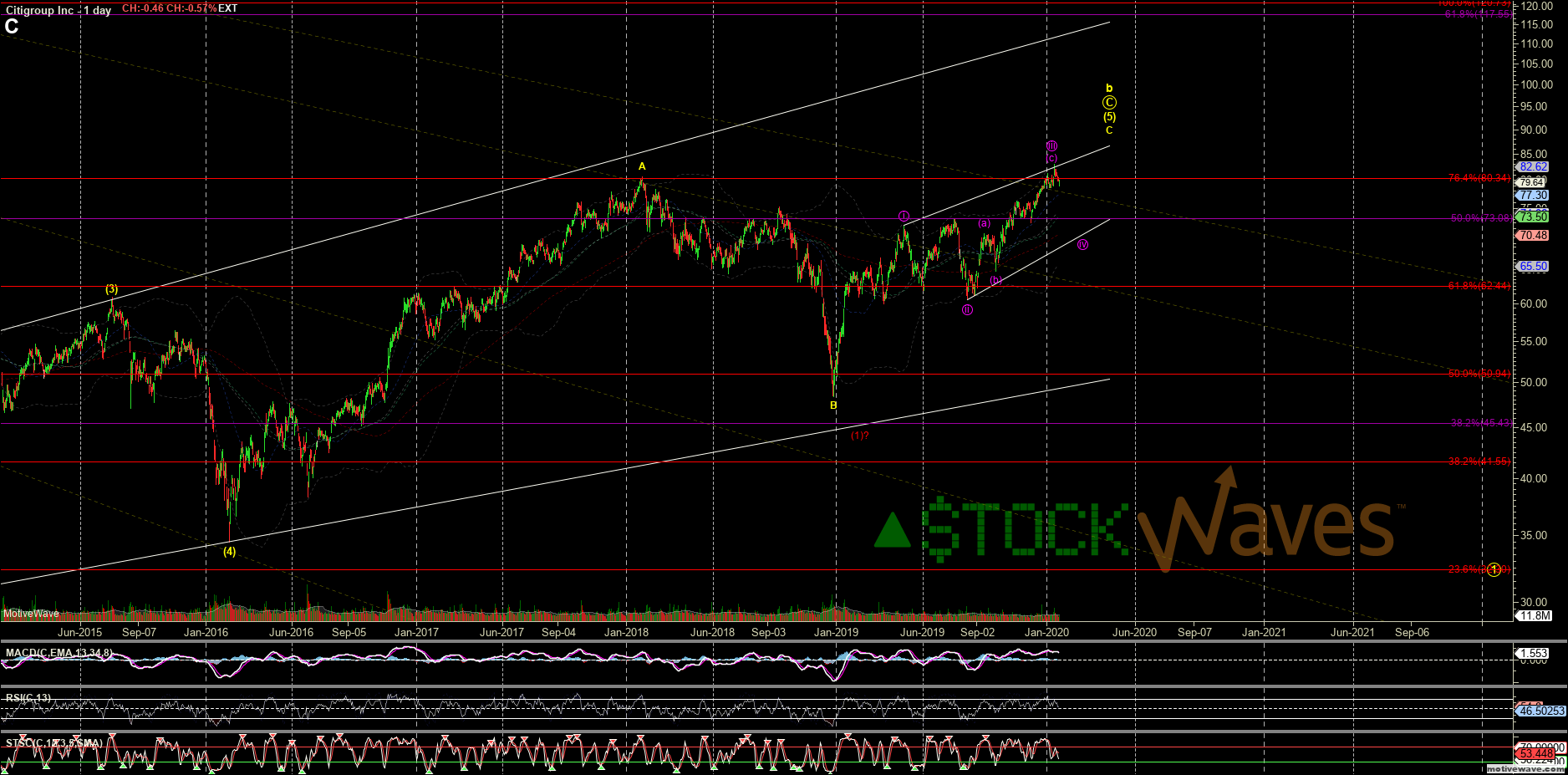Select the '50.0%(50.94)' Fibonacci level label
Viewport: 1568px width, 775px height.
tap(1479, 374)
